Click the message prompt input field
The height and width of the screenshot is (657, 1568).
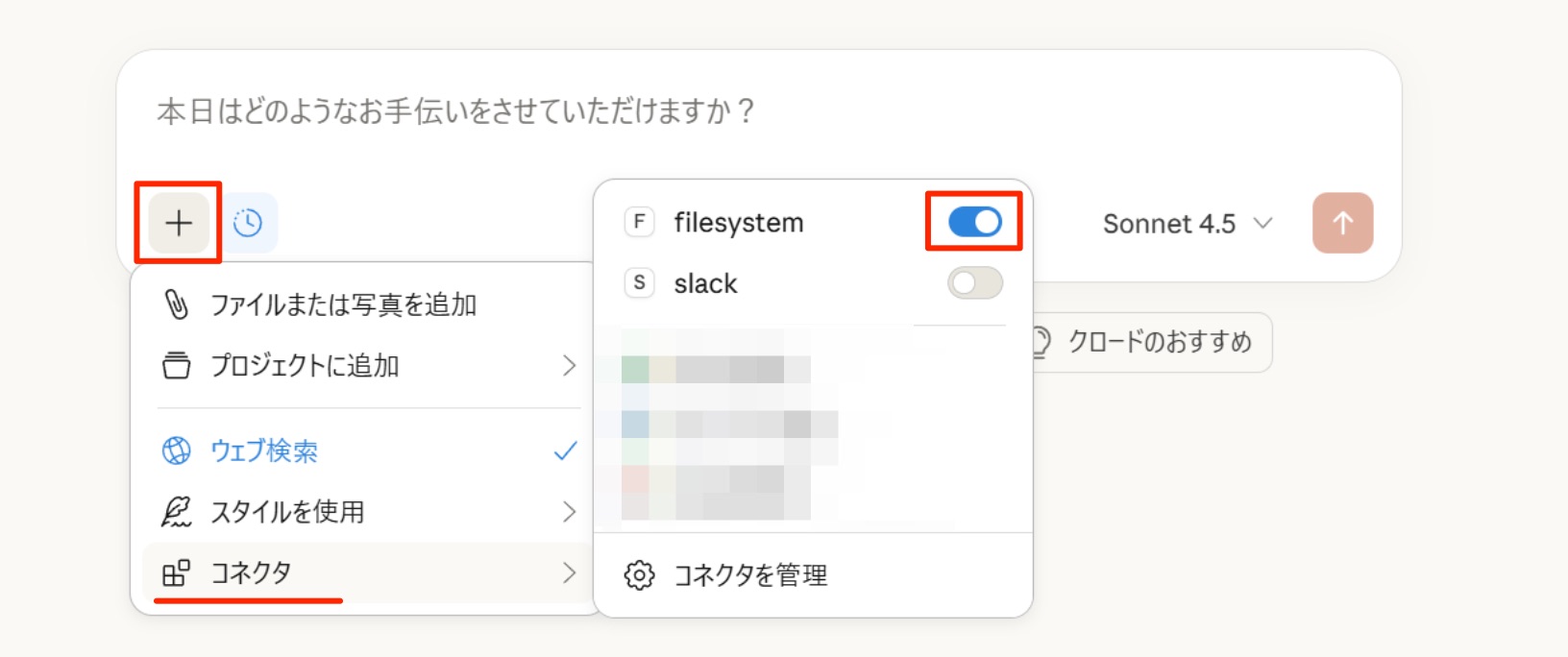coord(673,111)
